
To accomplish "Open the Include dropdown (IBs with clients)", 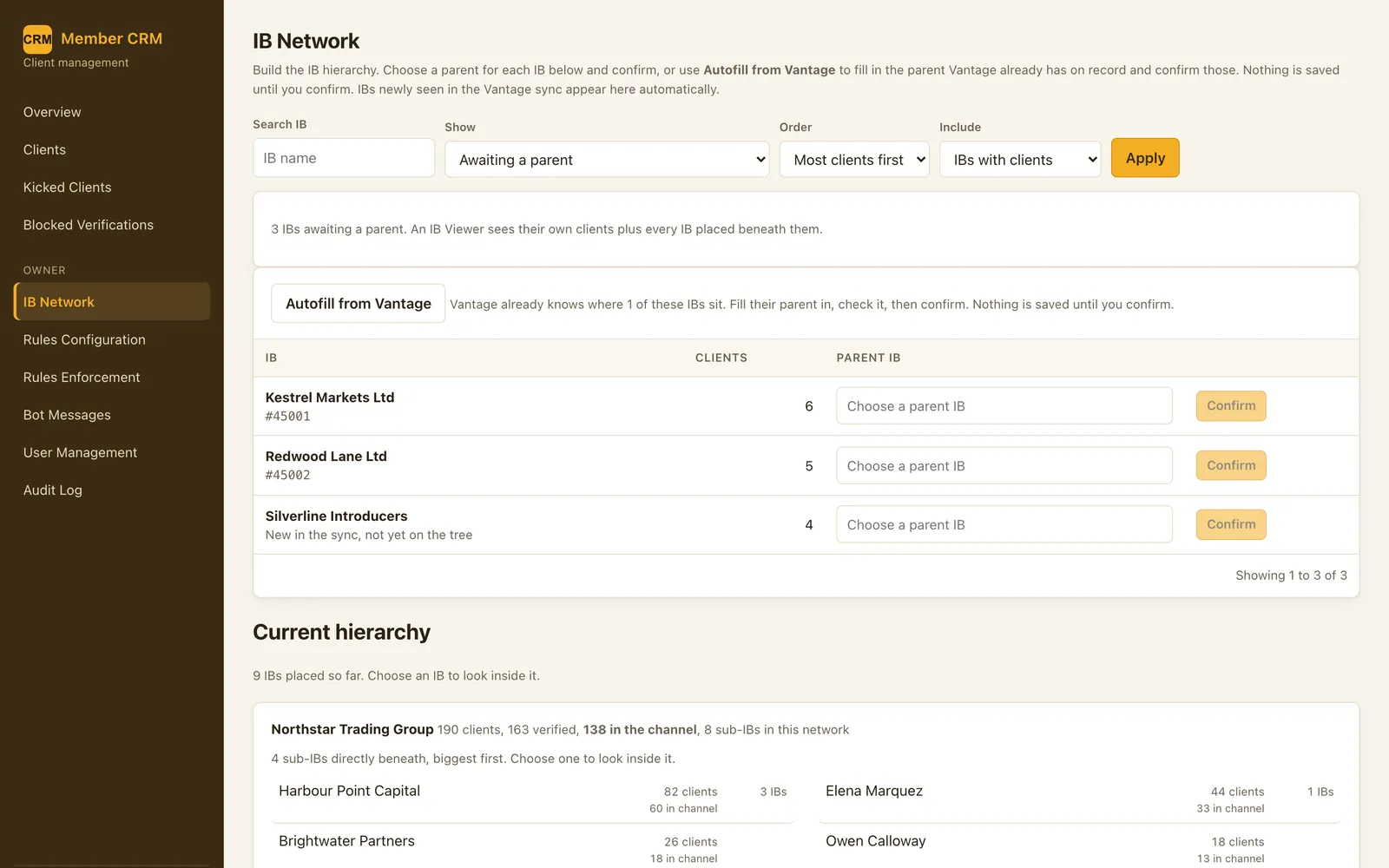I will [1020, 160].
